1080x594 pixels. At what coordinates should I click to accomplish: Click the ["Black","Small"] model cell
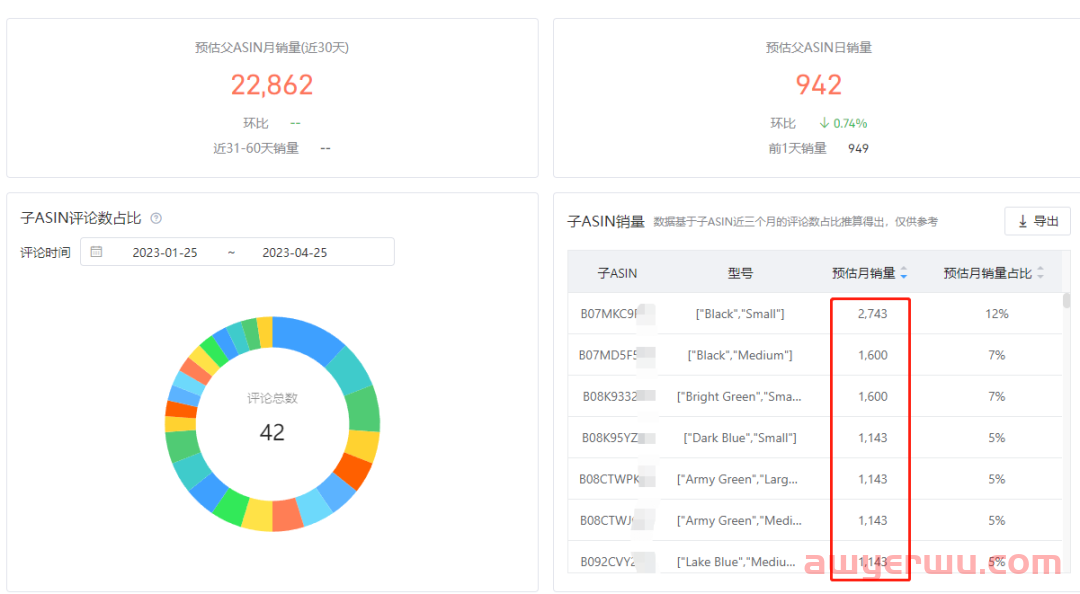click(x=740, y=314)
